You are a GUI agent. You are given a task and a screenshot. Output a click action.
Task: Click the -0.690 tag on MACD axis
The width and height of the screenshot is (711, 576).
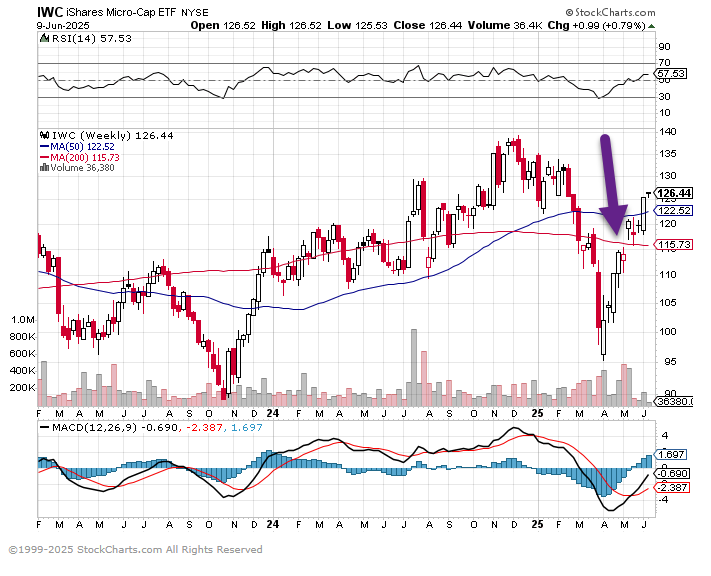(x=673, y=473)
